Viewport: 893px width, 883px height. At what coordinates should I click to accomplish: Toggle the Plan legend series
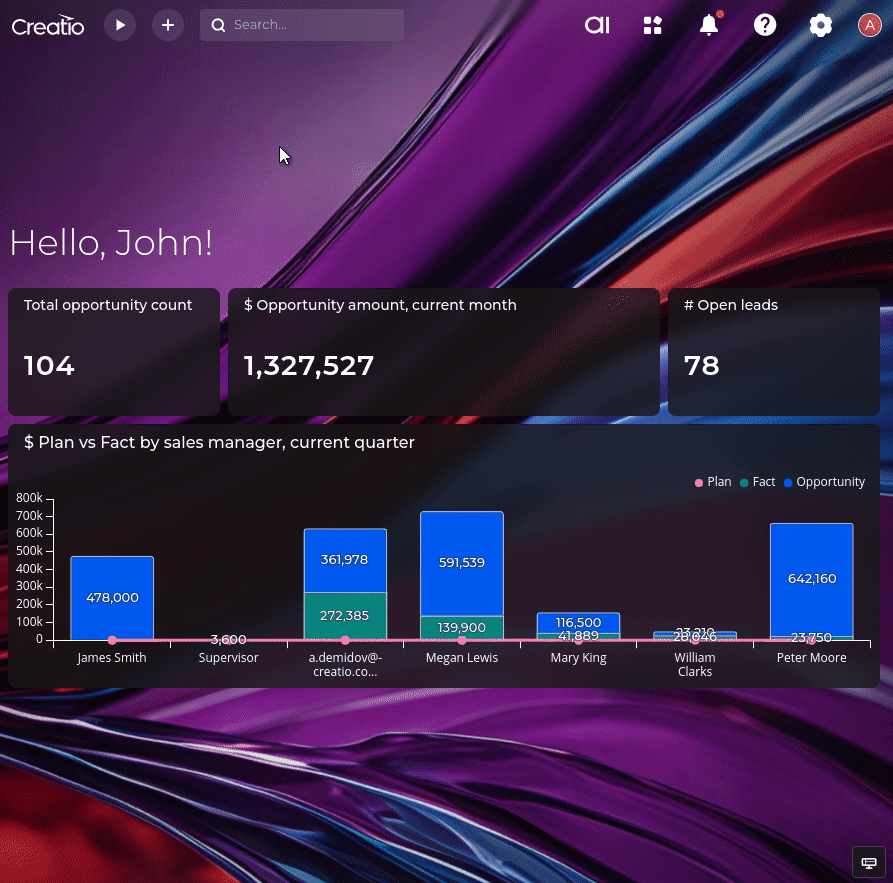713,482
